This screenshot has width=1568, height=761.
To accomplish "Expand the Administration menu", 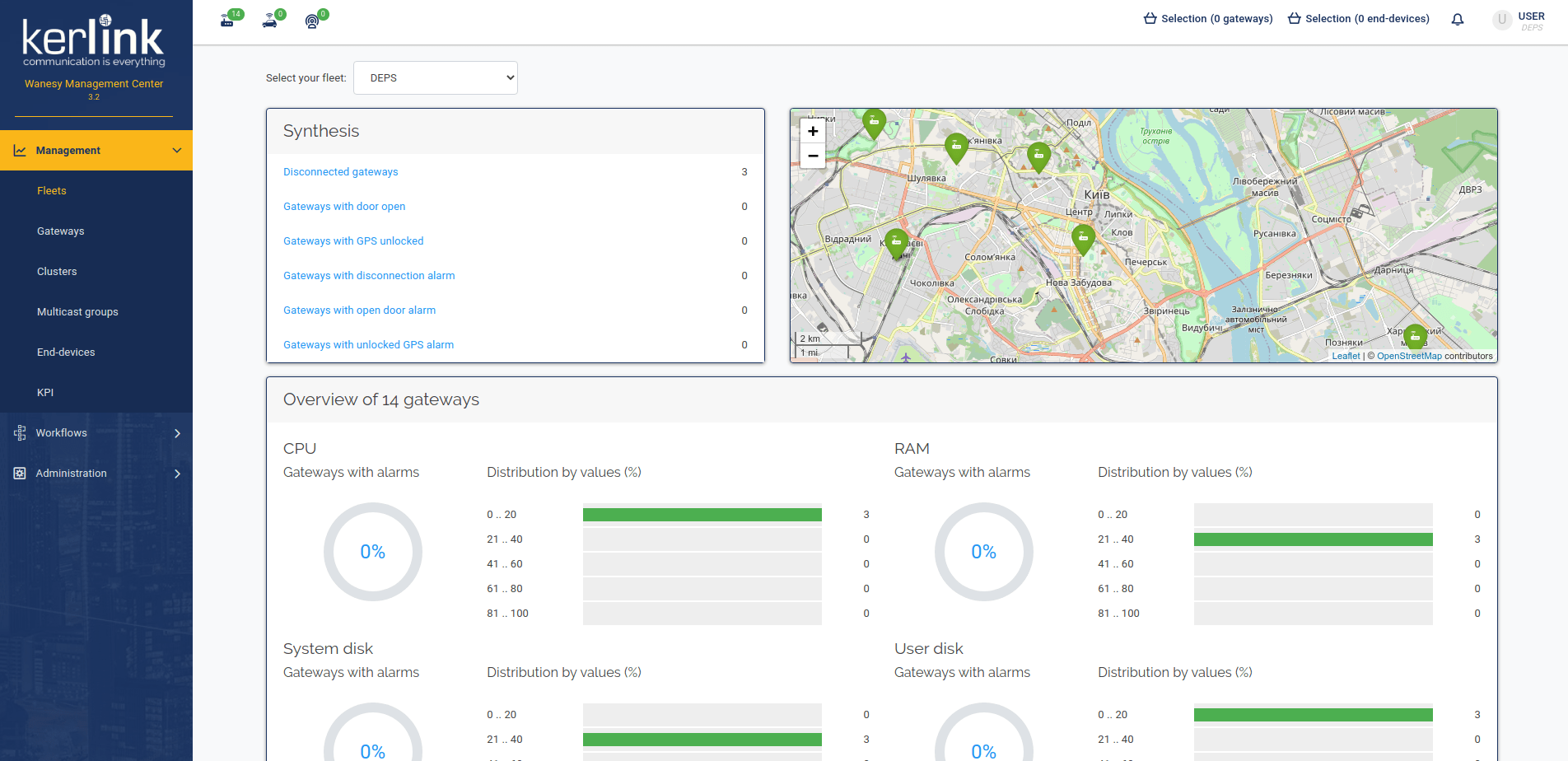I will click(x=96, y=474).
